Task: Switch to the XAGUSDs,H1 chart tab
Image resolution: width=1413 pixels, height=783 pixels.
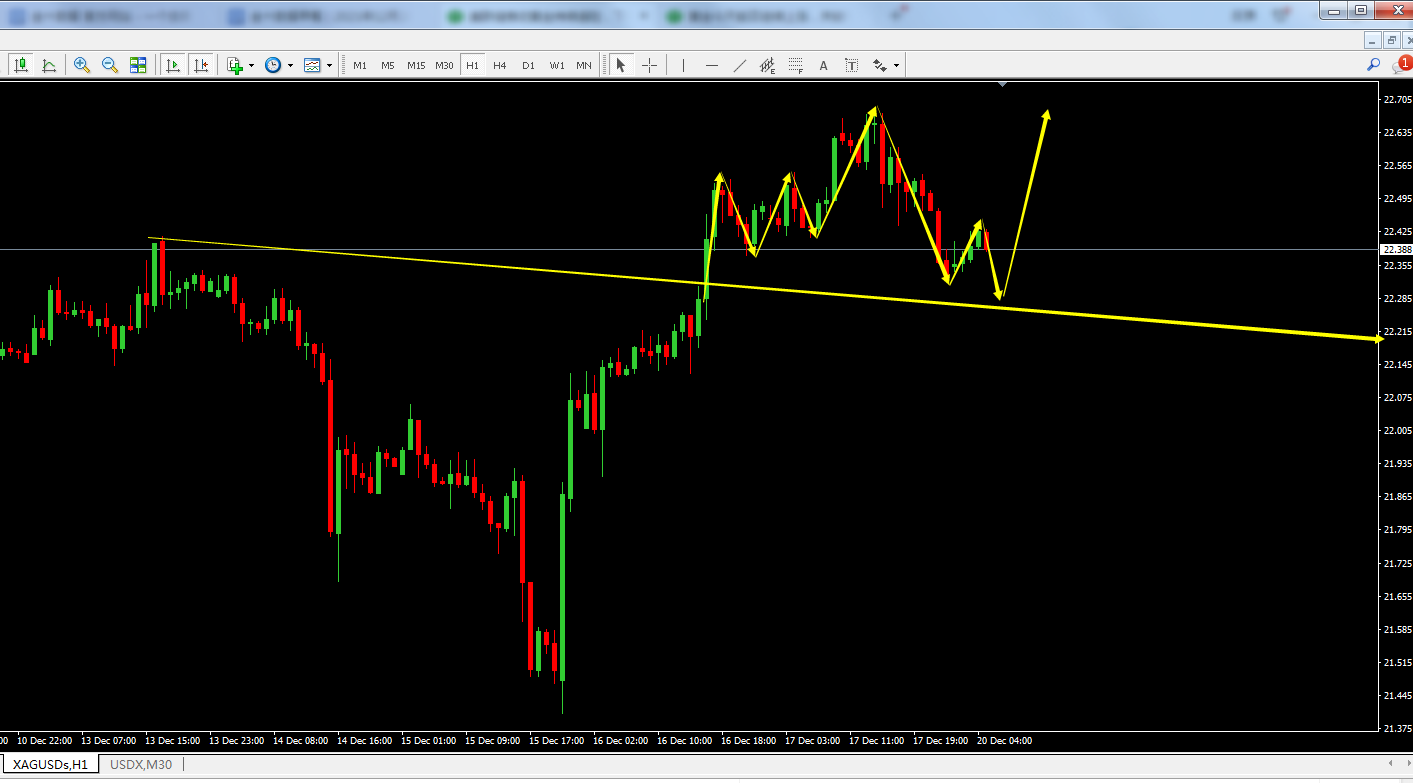Action: point(50,764)
